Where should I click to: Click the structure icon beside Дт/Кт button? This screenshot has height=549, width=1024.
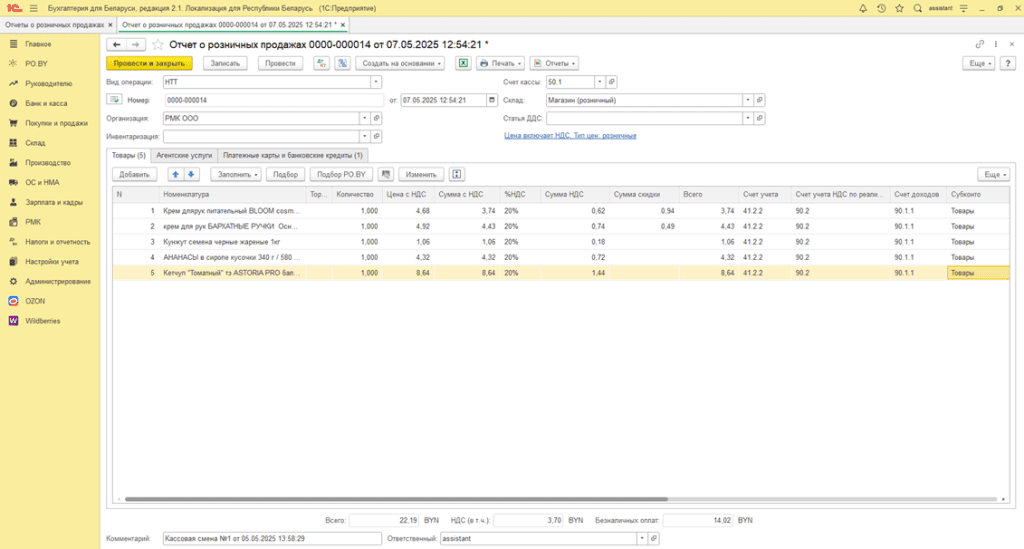click(342, 63)
